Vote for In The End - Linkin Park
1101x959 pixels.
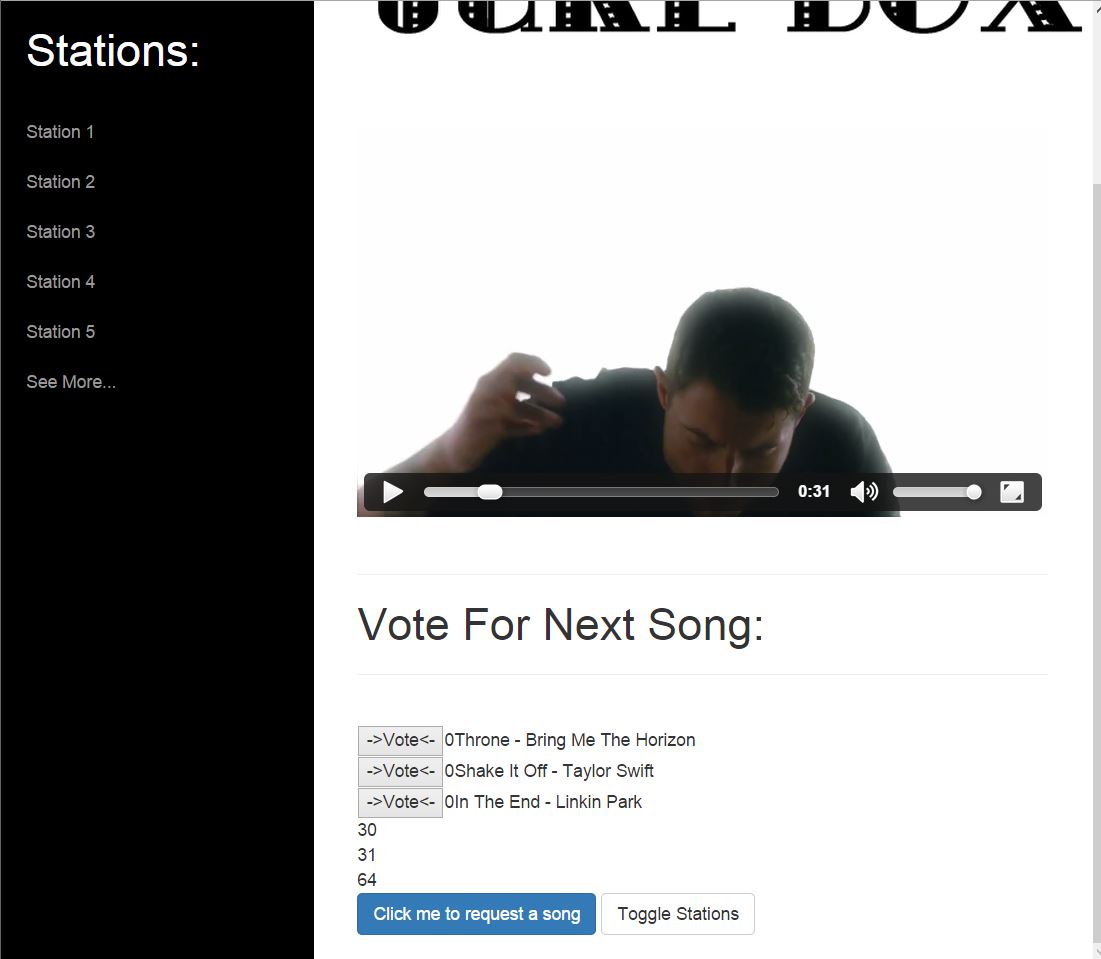[400, 802]
